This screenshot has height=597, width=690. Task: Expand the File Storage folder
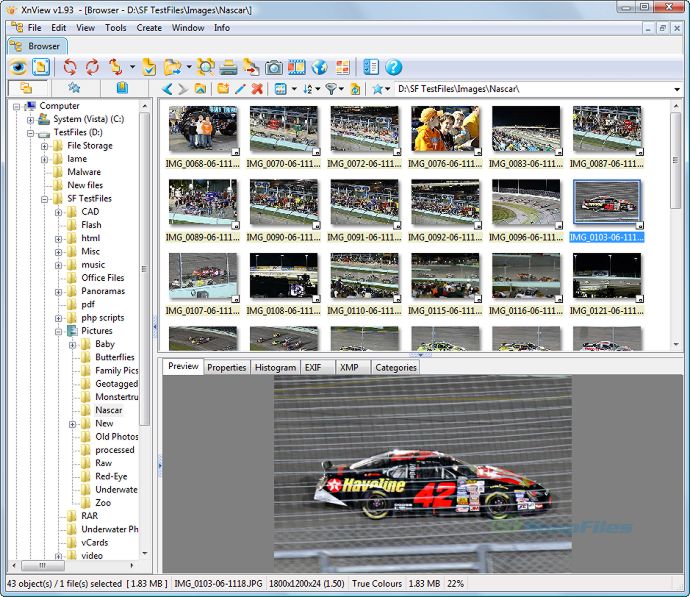[x=44, y=147]
